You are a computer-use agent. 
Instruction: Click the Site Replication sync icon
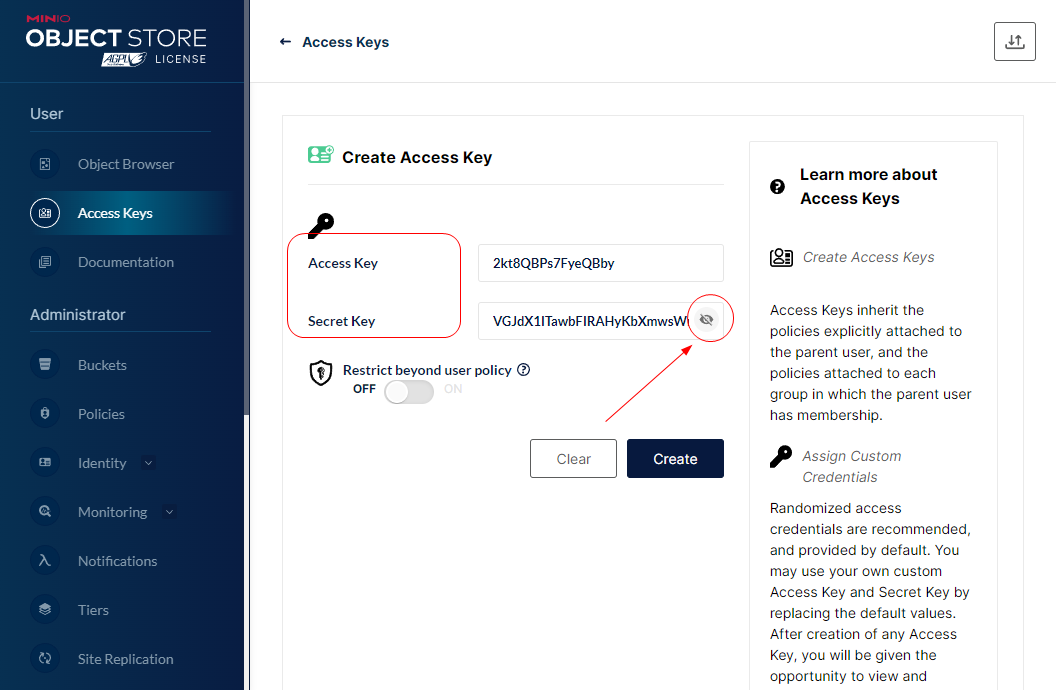(45, 659)
